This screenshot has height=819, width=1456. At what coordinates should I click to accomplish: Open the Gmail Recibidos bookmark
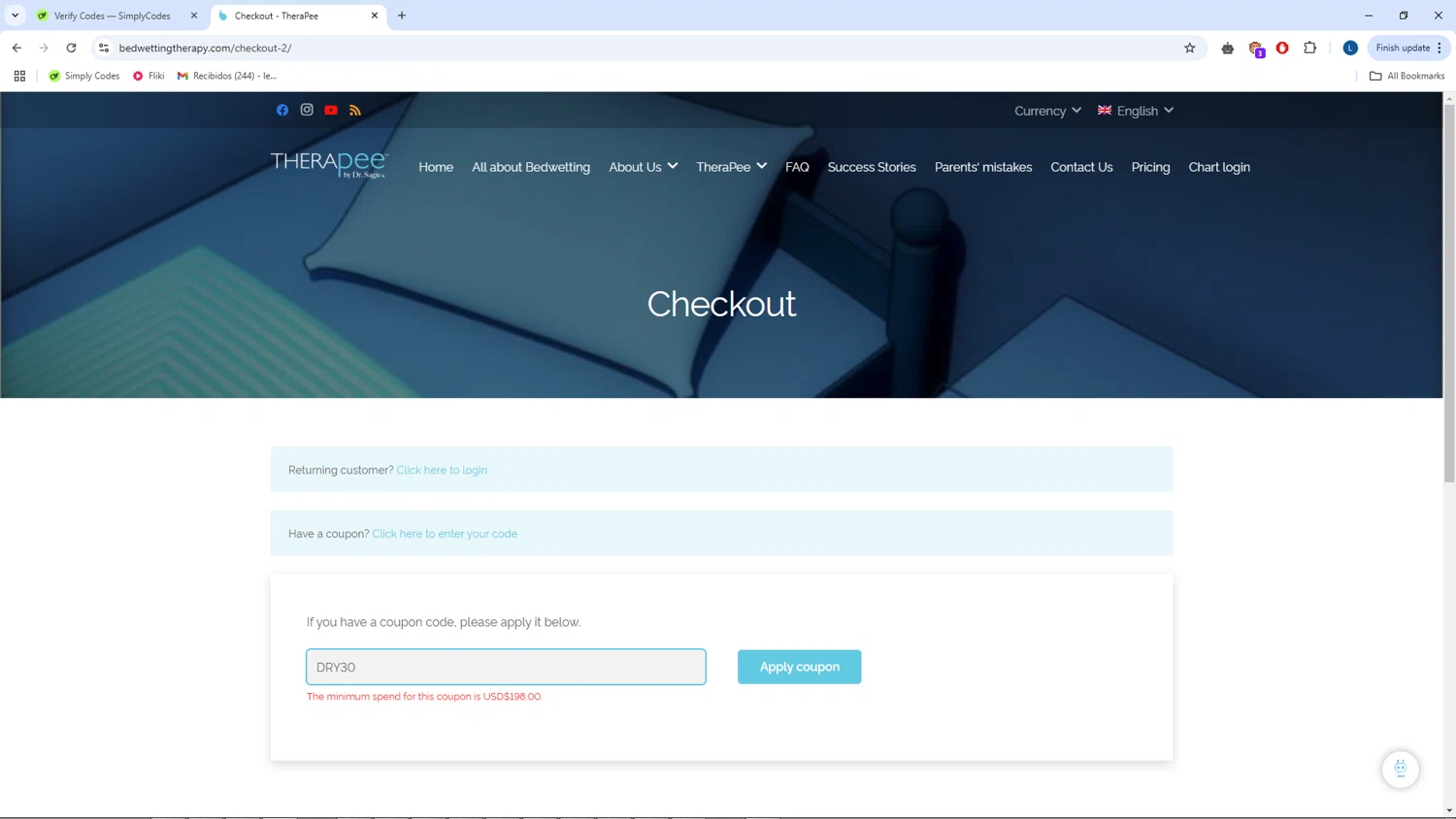pyautogui.click(x=227, y=76)
